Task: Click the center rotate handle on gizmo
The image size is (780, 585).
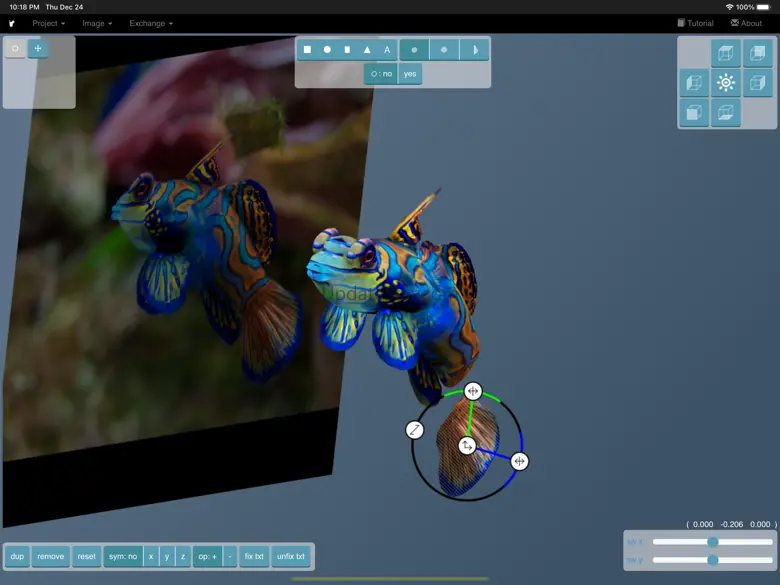Action: [467, 445]
